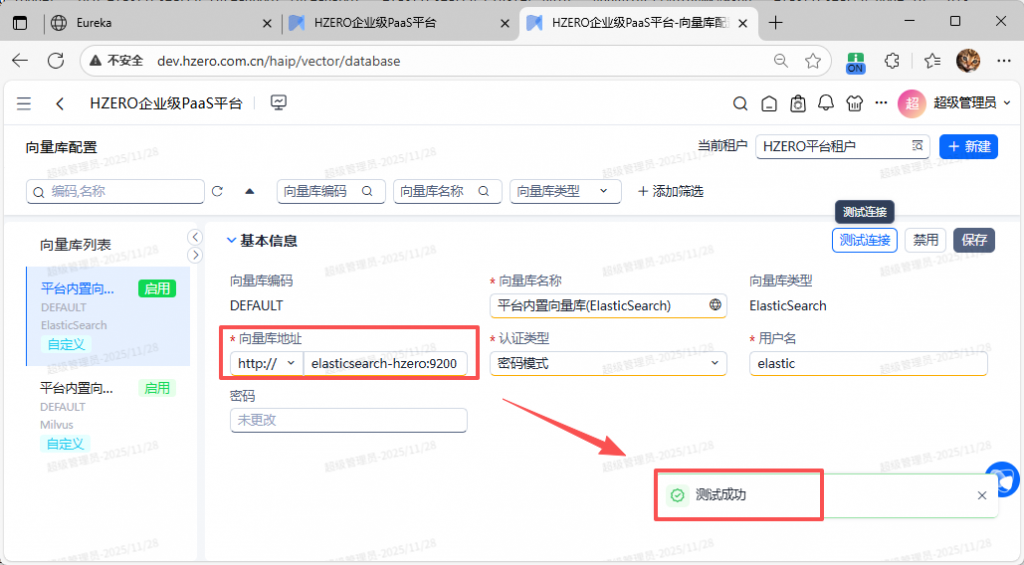1024x565 pixels.
Task: Click the browser favorites star icon
Action: (x=813, y=61)
